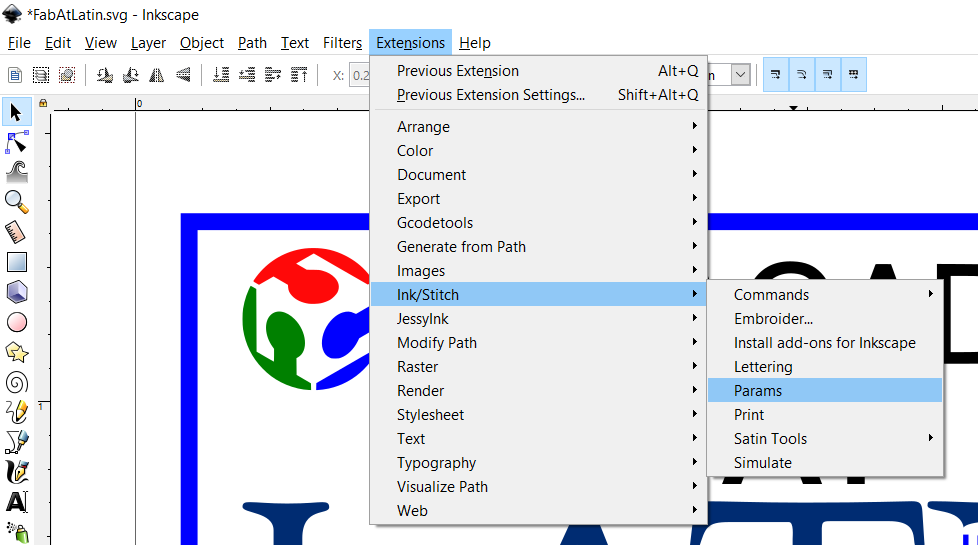Toggle move patterns with objects

pos(854,75)
